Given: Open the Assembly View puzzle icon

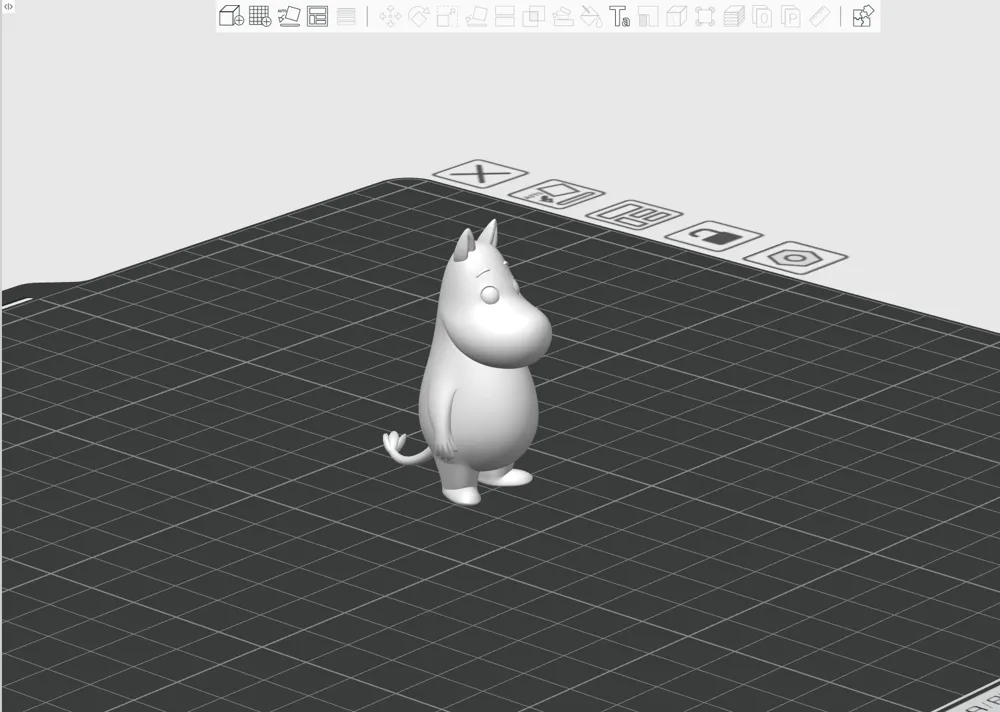Looking at the screenshot, I should pos(863,16).
